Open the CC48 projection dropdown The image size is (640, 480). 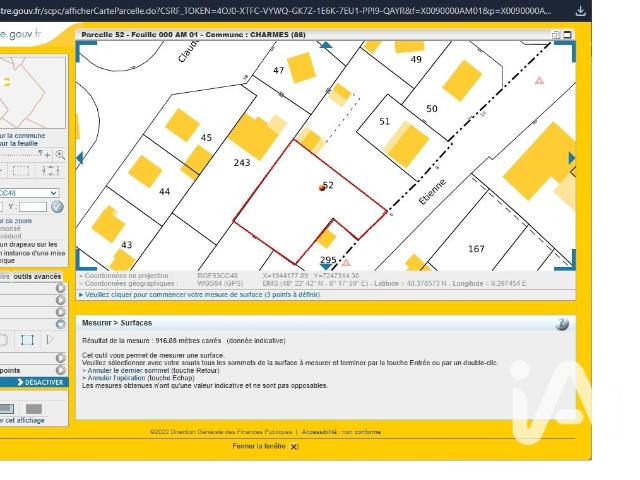[x=29, y=193]
